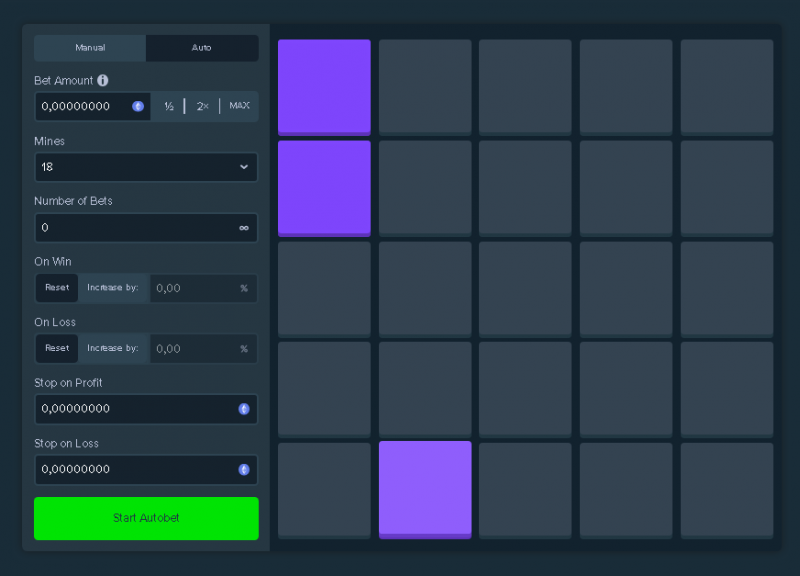This screenshot has width=800, height=576.
Task: Select the top row, second column tile
Action: tap(425, 87)
